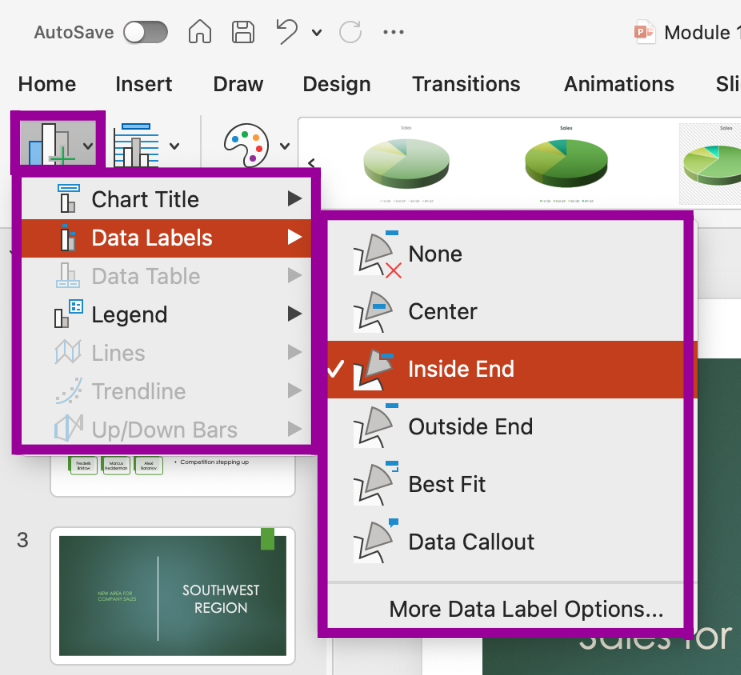The height and width of the screenshot is (675, 741).
Task: Go to the Transitions tab
Action: coord(466,84)
